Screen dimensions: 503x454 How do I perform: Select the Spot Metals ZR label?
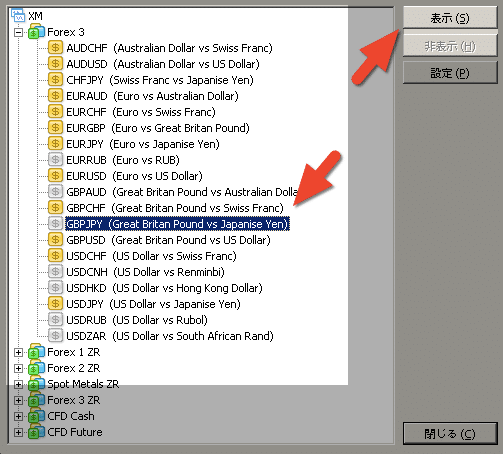83,384
